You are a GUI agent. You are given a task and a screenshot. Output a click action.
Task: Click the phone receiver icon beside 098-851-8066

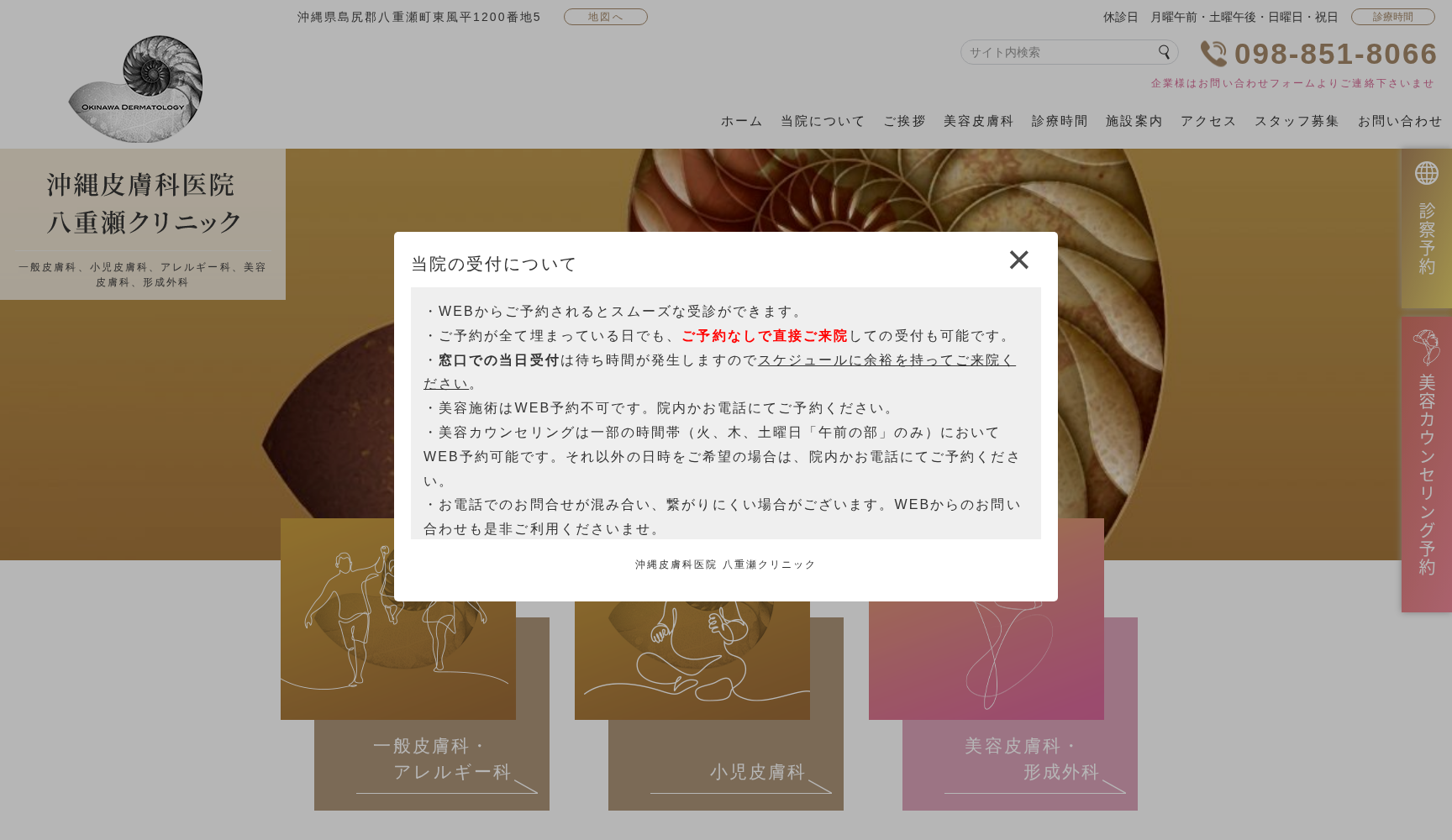(1213, 54)
